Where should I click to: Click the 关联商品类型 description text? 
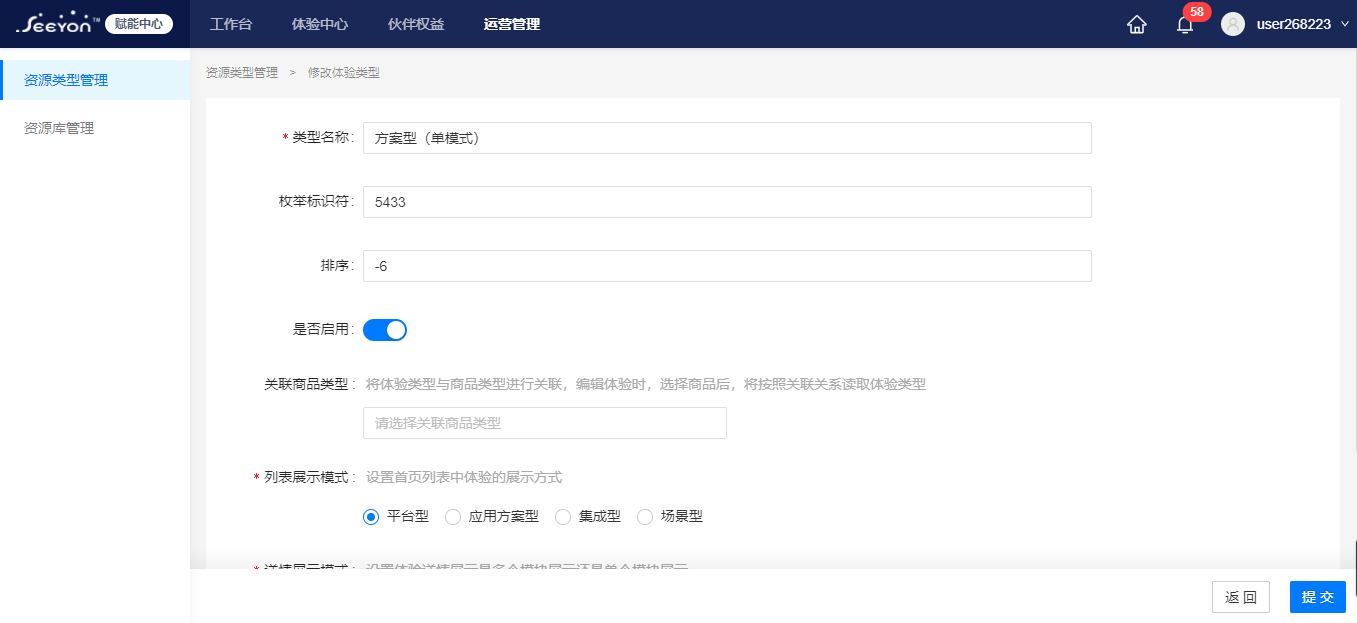646,384
